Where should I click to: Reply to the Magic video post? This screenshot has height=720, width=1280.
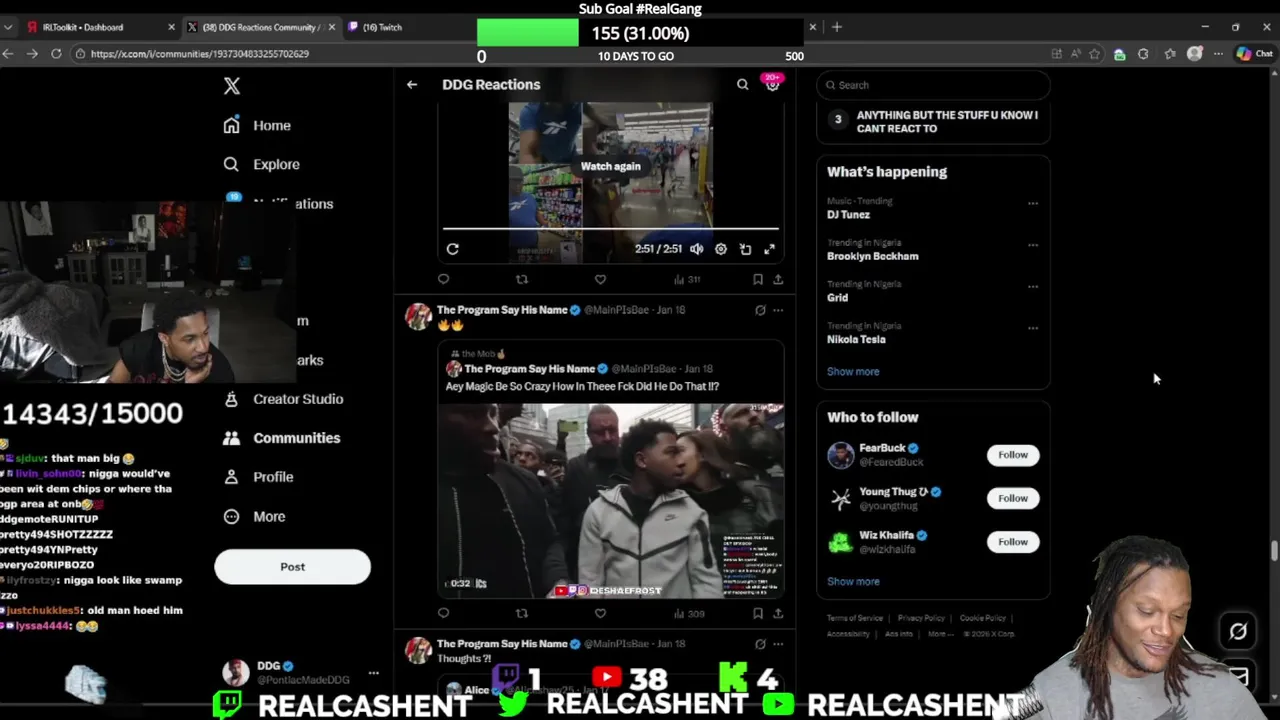tap(444, 614)
